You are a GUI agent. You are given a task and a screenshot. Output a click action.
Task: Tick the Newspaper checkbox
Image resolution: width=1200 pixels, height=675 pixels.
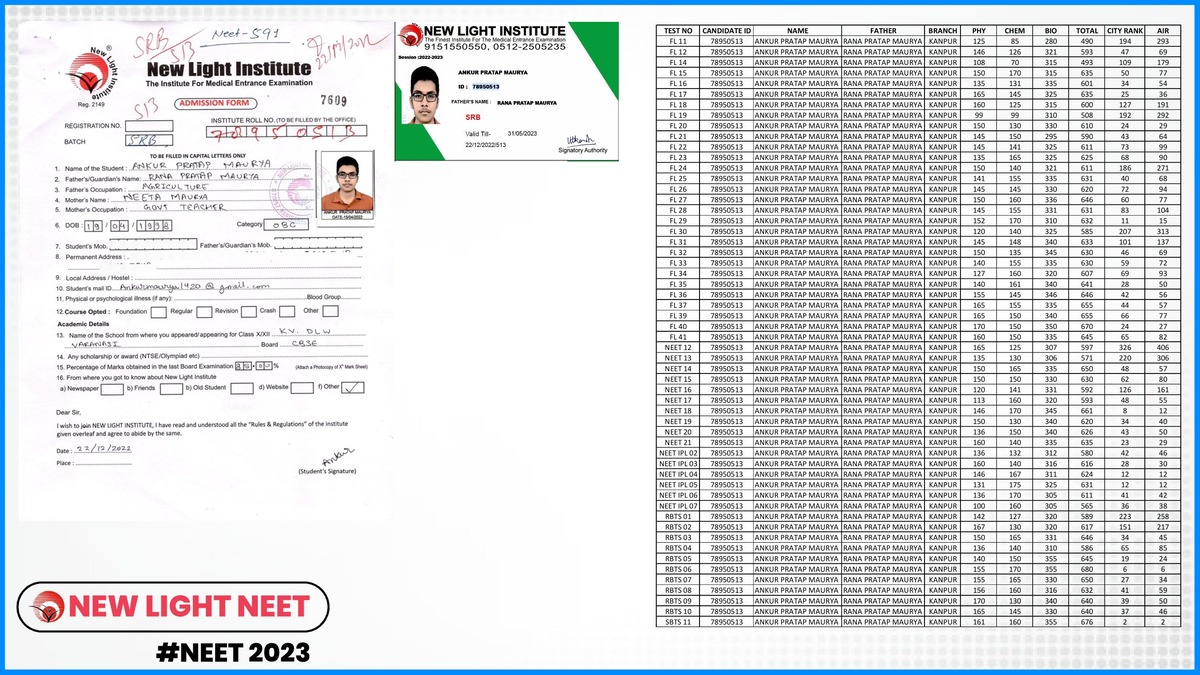pos(112,389)
